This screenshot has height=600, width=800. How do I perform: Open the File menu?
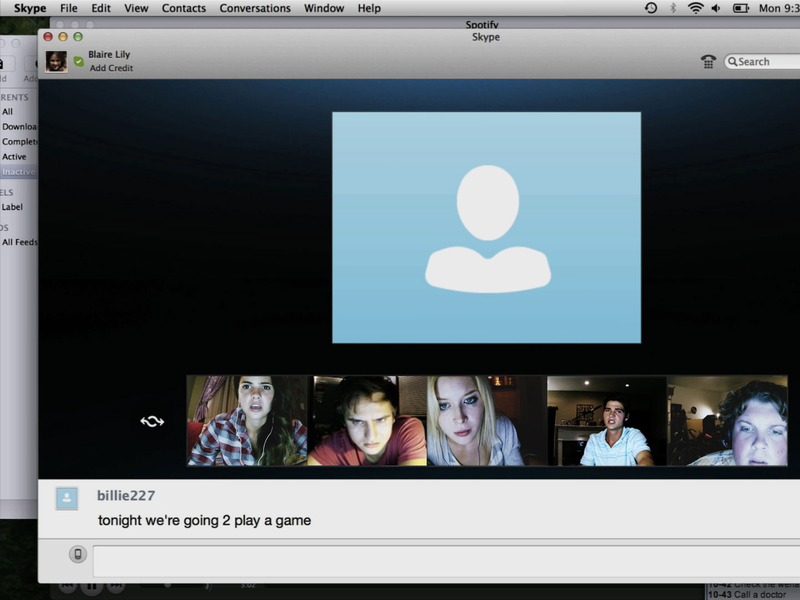(69, 8)
